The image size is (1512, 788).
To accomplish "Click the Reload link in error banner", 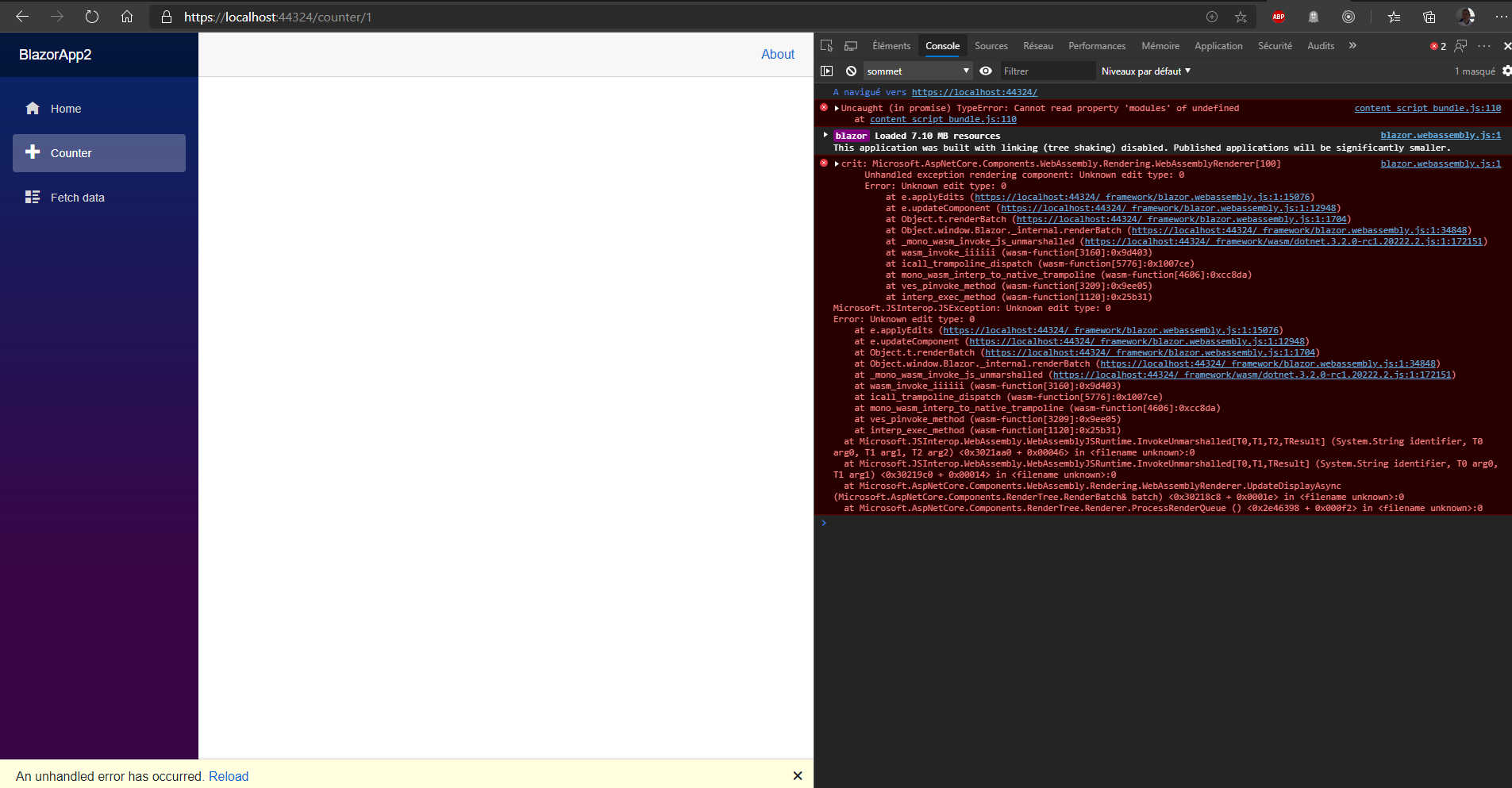I will (229, 776).
